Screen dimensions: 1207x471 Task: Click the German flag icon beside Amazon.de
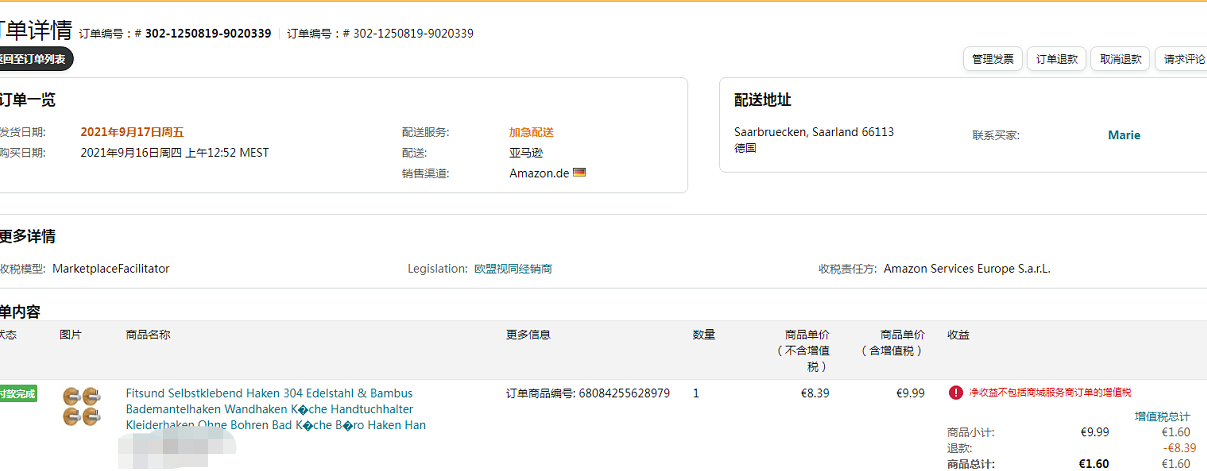[x=579, y=172]
